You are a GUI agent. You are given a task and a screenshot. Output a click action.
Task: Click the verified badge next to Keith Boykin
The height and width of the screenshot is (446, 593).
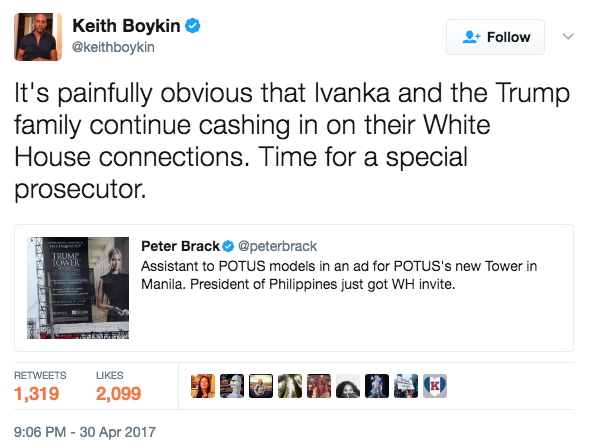(192, 26)
